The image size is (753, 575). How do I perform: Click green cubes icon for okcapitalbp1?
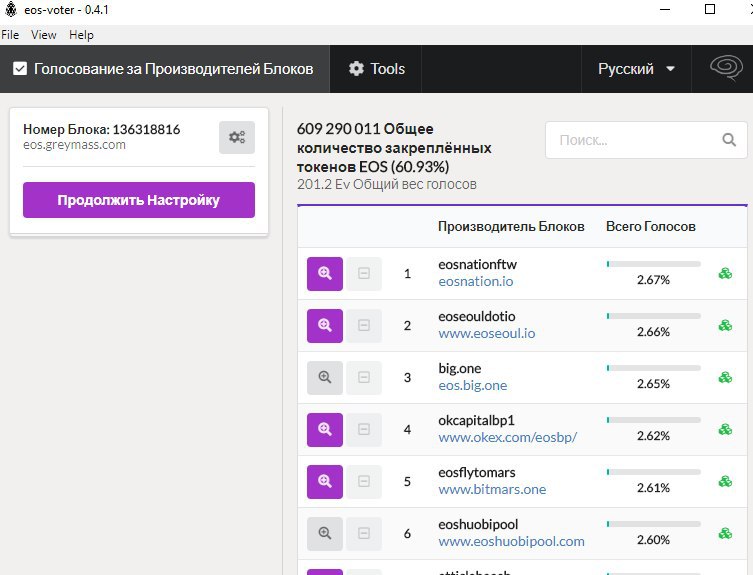pyautogui.click(x=725, y=429)
